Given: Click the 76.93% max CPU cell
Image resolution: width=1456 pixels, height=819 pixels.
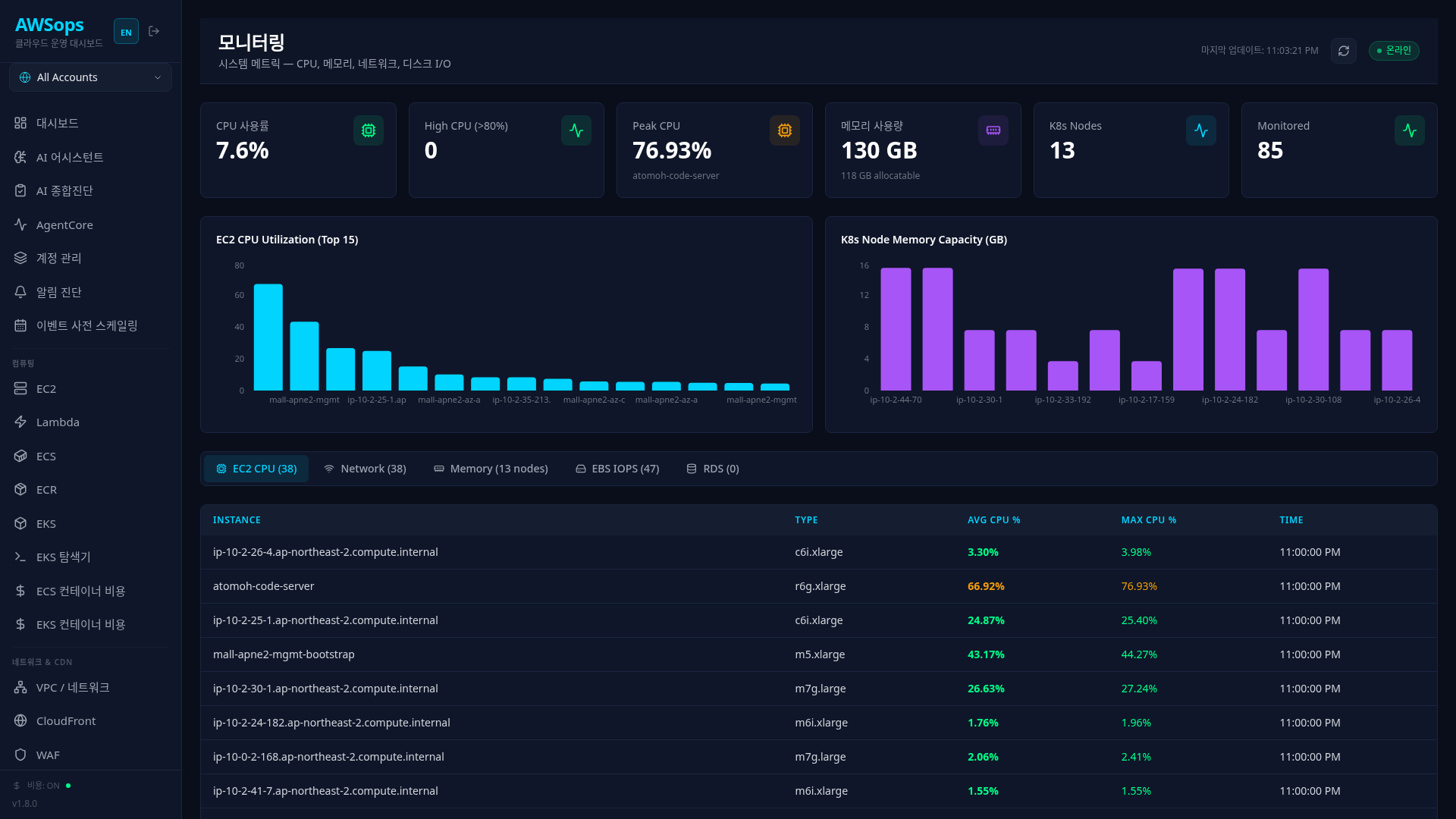Looking at the screenshot, I should (1139, 586).
